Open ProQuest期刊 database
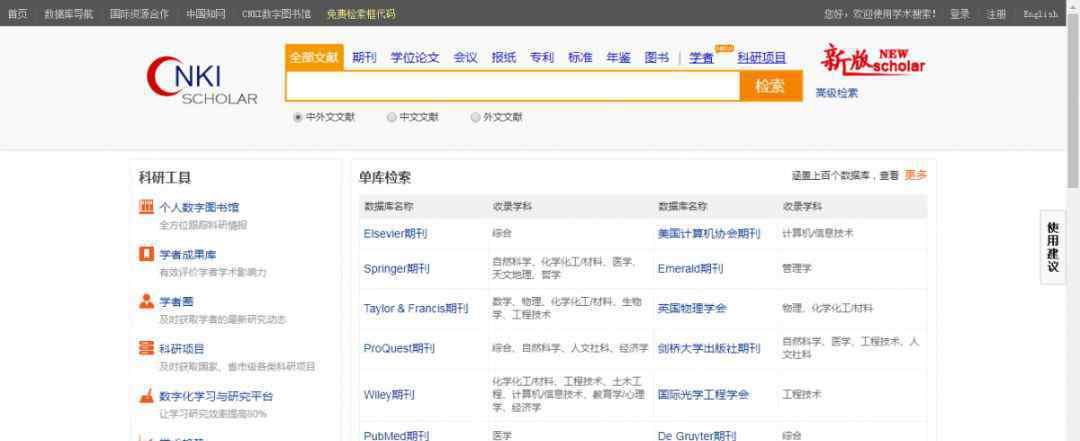 pos(399,348)
